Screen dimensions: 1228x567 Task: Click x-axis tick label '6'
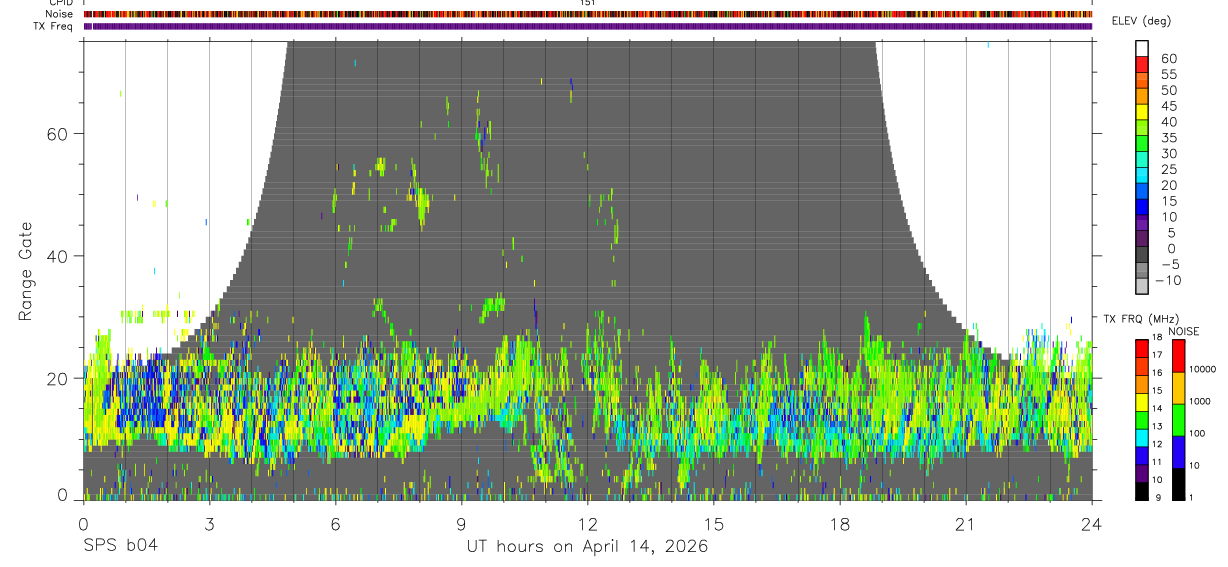(335, 524)
